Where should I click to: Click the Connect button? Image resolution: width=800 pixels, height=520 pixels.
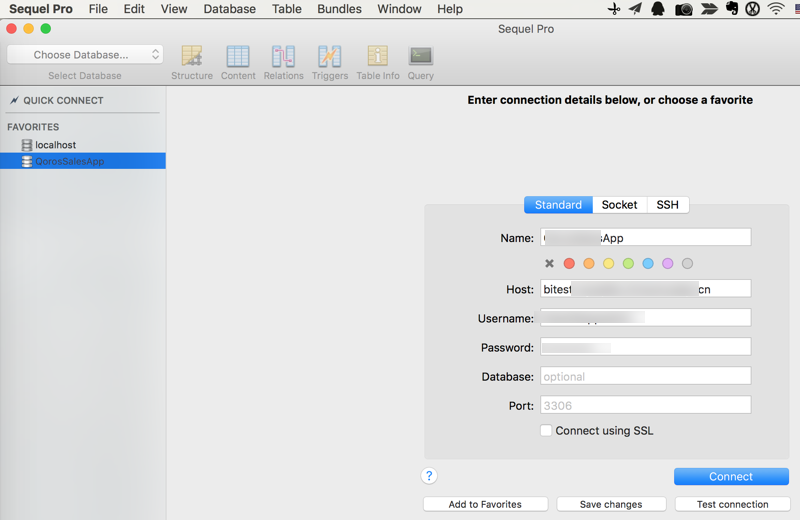click(731, 476)
